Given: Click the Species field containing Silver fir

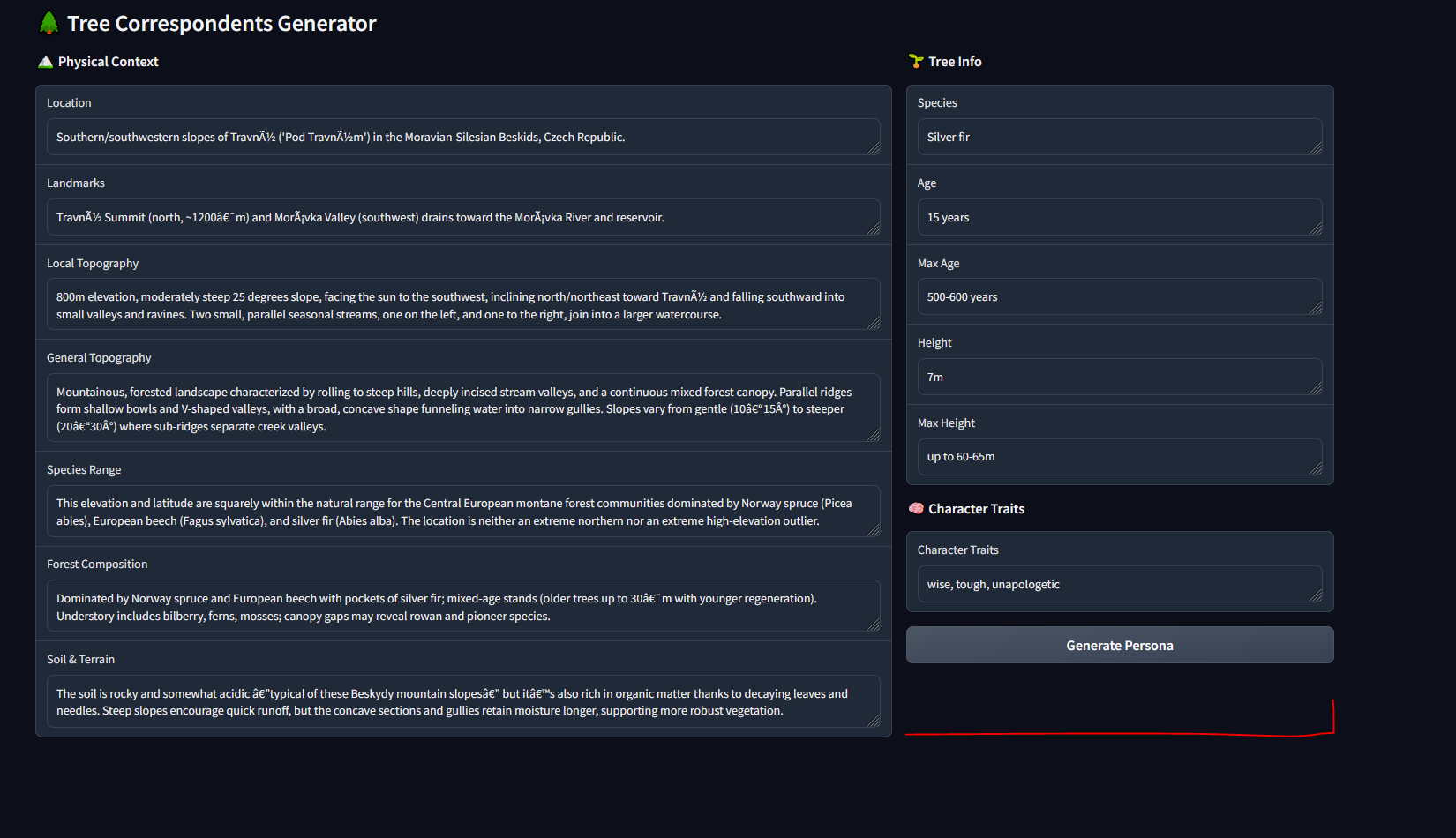Looking at the screenshot, I should pos(1118,138).
